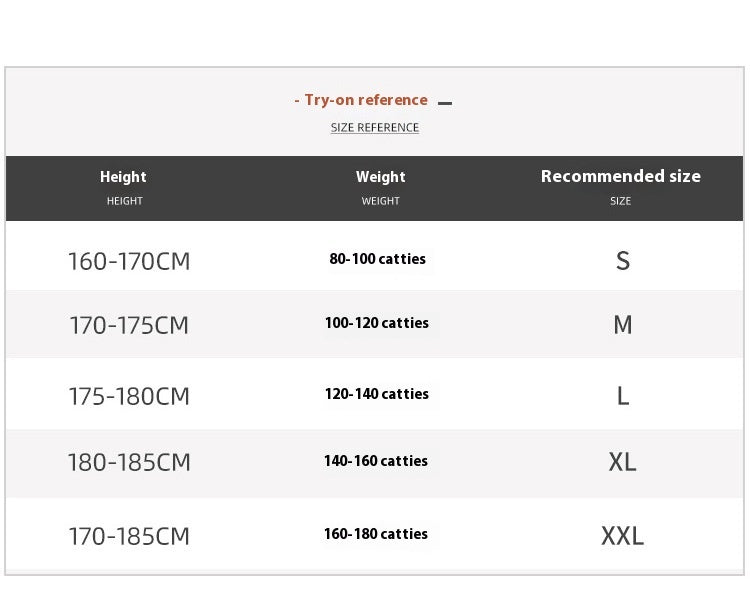750x607 pixels.
Task: Click the Recommended size column header
Action: click(621, 176)
